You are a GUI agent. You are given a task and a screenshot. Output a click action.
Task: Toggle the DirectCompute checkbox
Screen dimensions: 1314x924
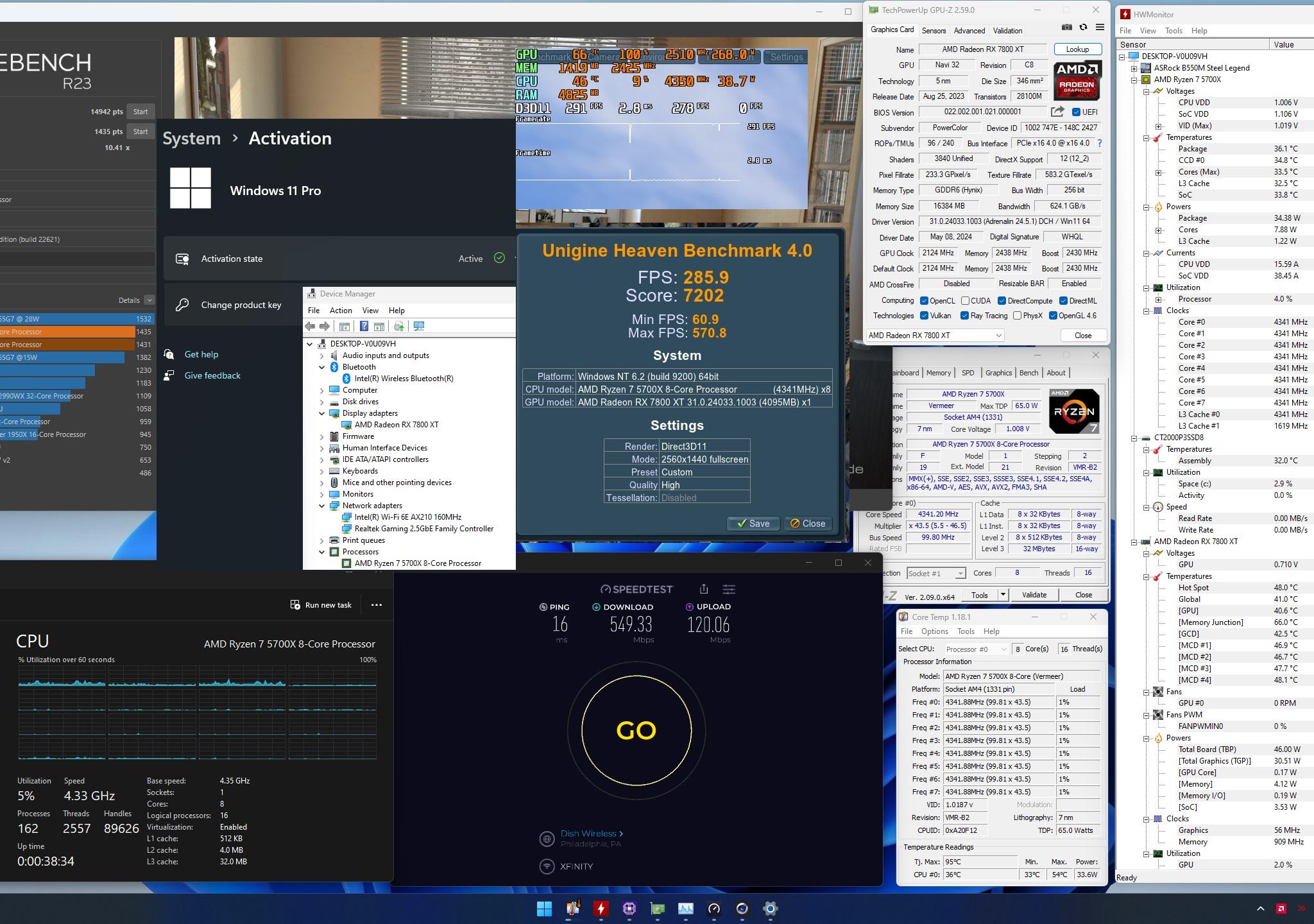pyautogui.click(x=1002, y=301)
